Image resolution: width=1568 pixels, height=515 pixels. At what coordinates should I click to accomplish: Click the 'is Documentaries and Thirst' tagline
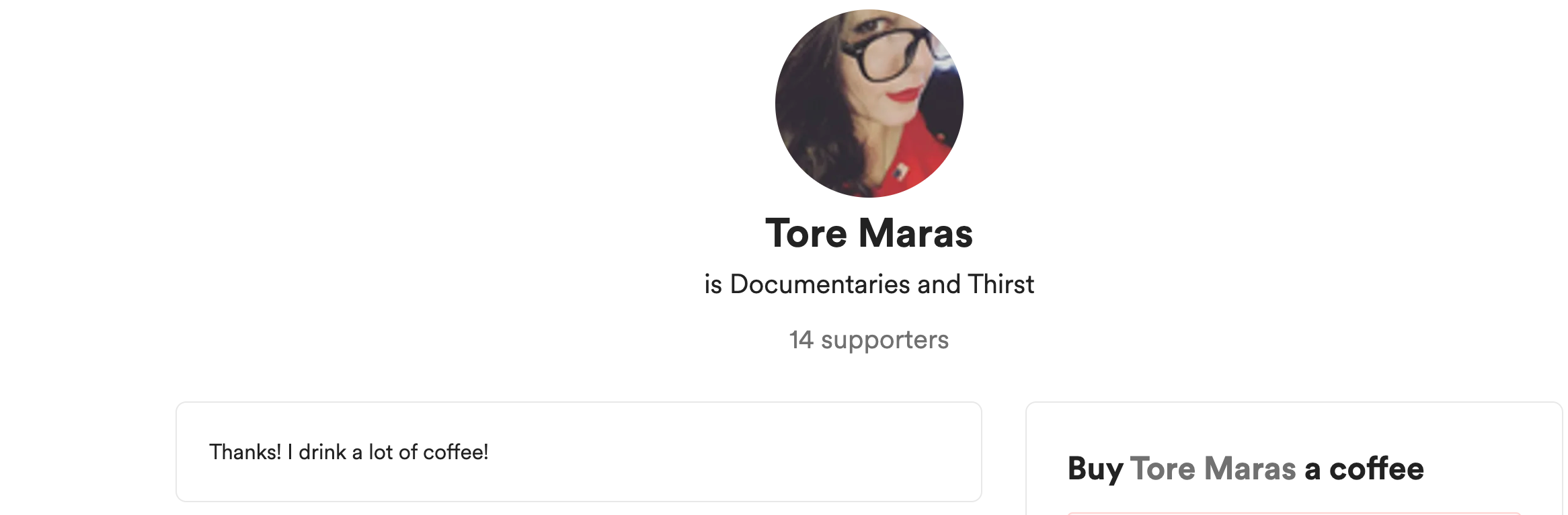click(869, 284)
